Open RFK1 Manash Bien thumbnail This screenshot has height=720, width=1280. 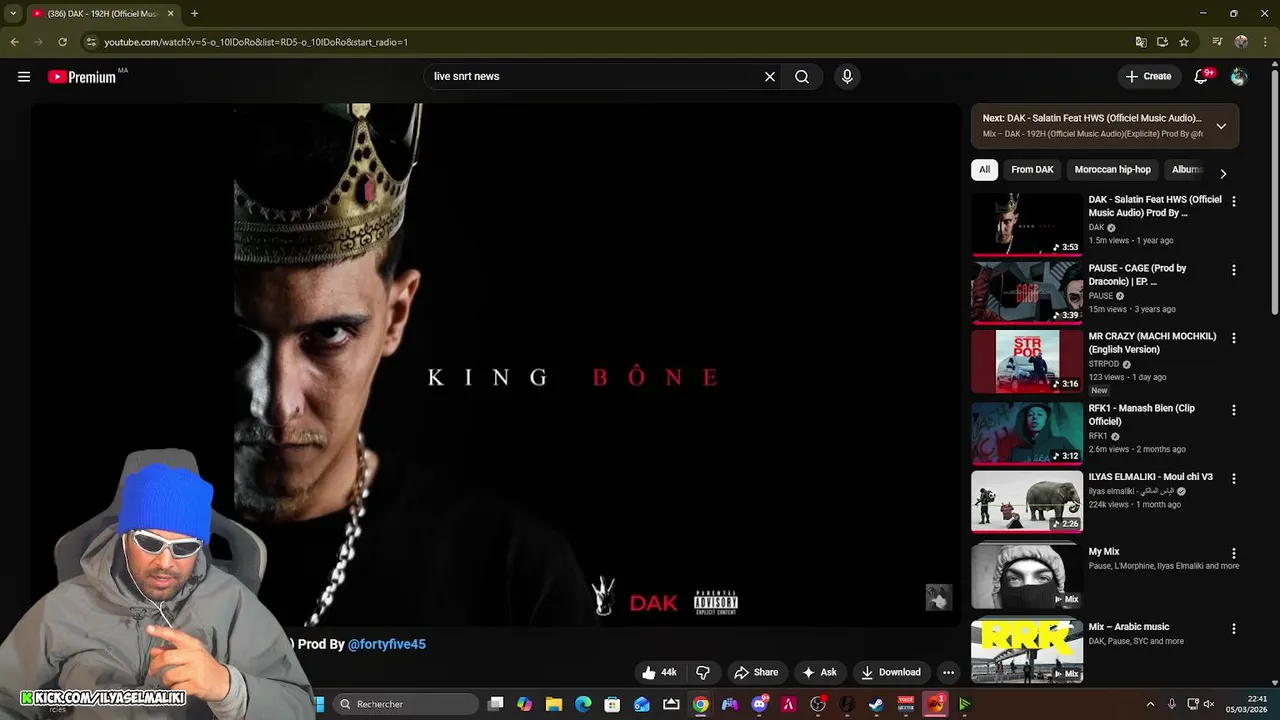(1027, 433)
